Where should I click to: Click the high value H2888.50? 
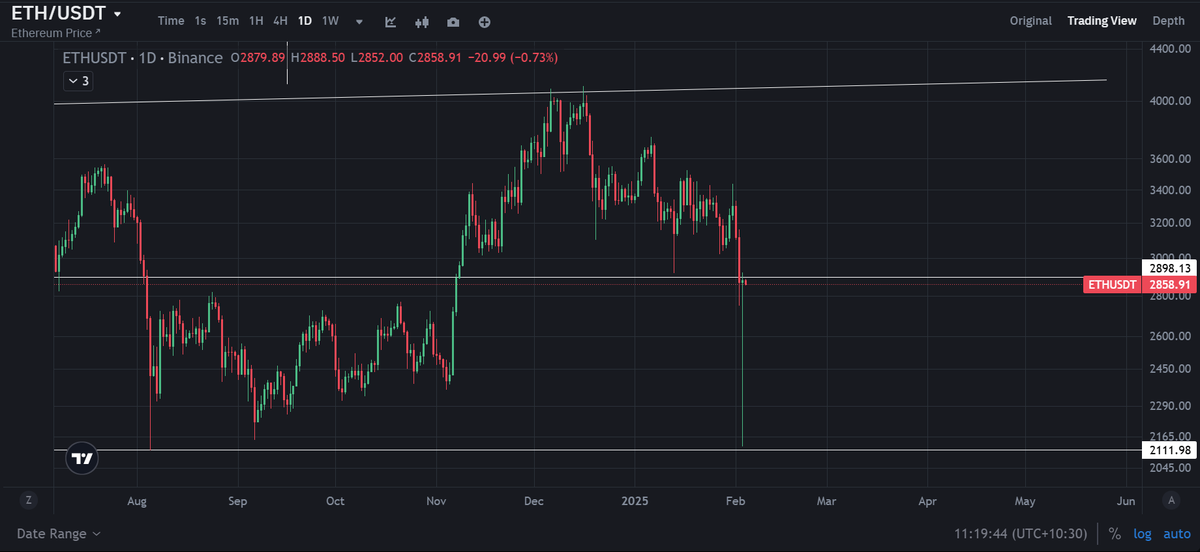(318, 58)
